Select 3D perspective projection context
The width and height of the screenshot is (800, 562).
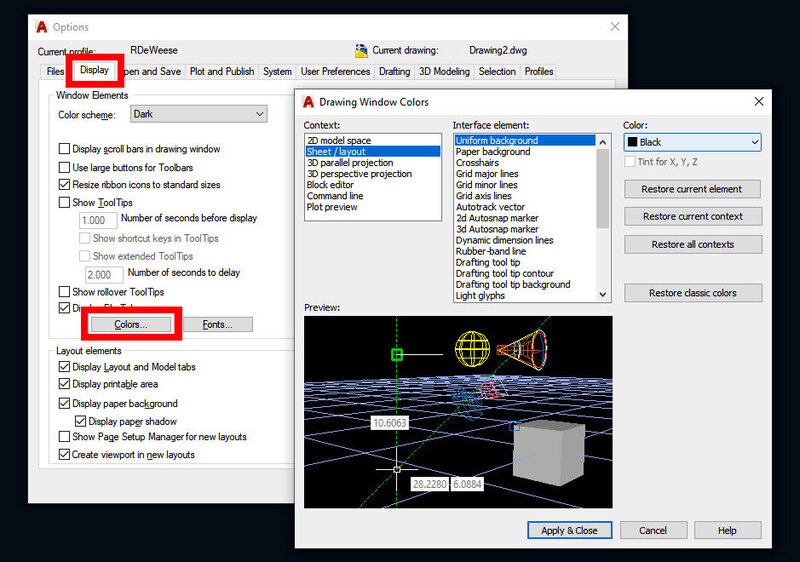372,174
